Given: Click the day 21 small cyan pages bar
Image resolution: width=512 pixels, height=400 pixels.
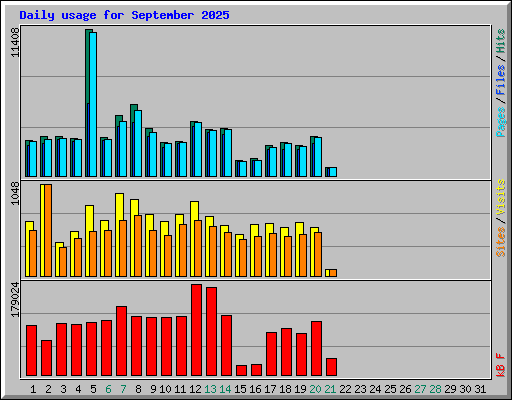Looking at the screenshot, I should point(333,172).
